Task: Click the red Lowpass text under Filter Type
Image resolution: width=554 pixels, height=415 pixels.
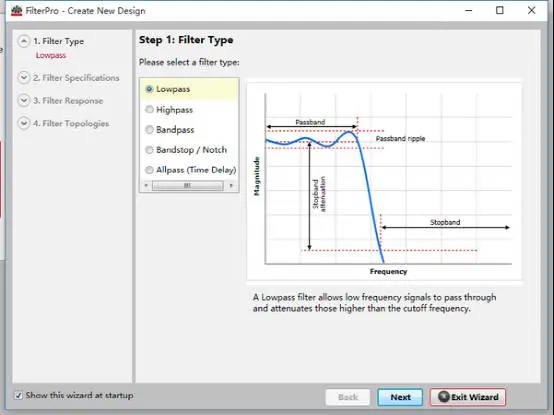Action: pyautogui.click(x=51, y=55)
